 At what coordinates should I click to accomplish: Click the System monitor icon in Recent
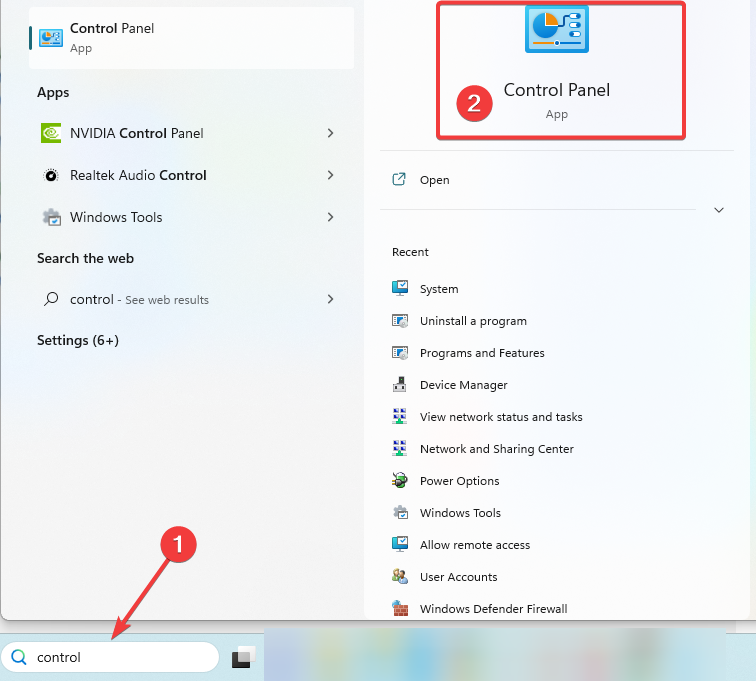coord(400,288)
